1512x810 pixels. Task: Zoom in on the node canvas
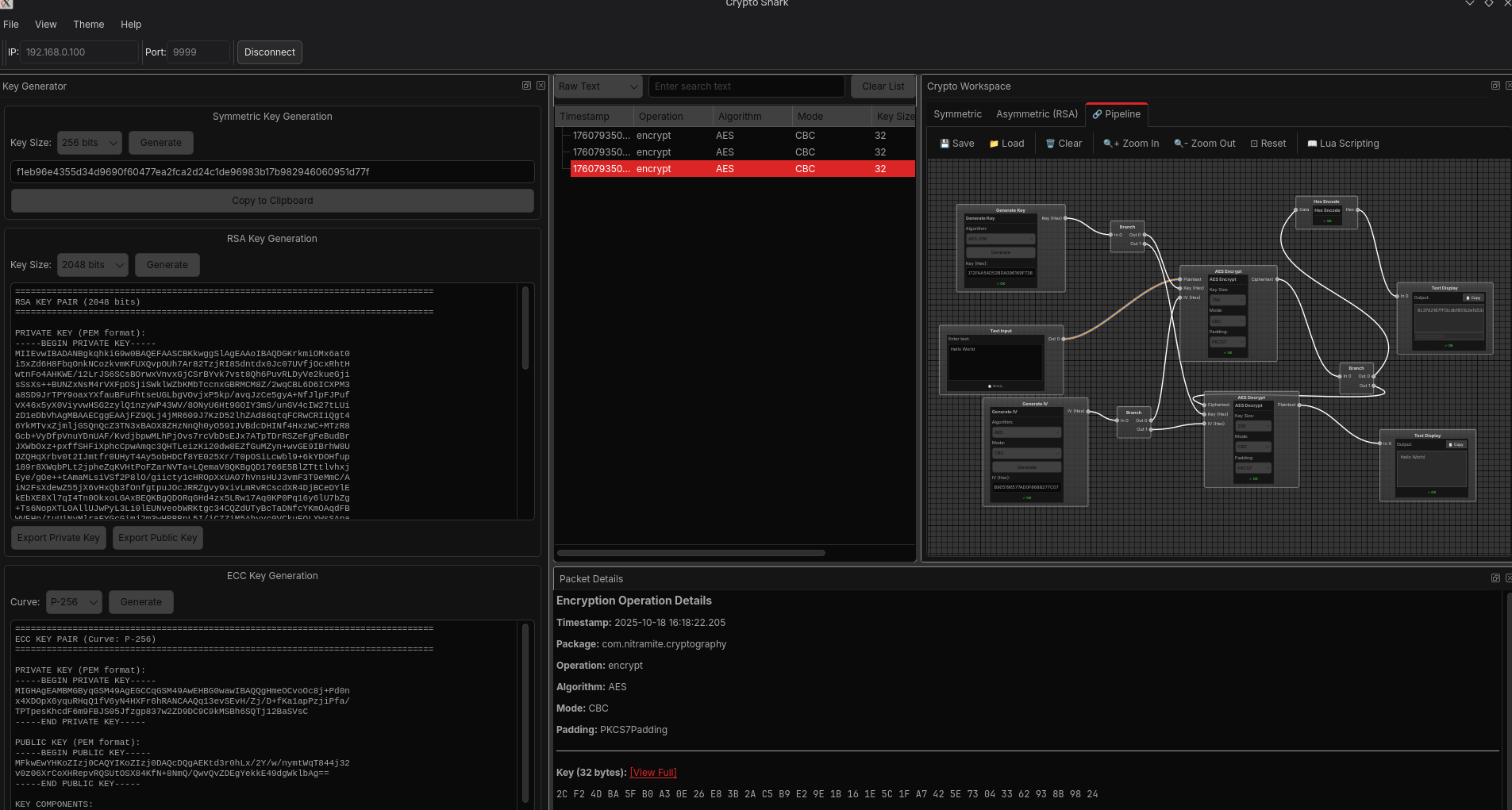pyautogui.click(x=1130, y=144)
